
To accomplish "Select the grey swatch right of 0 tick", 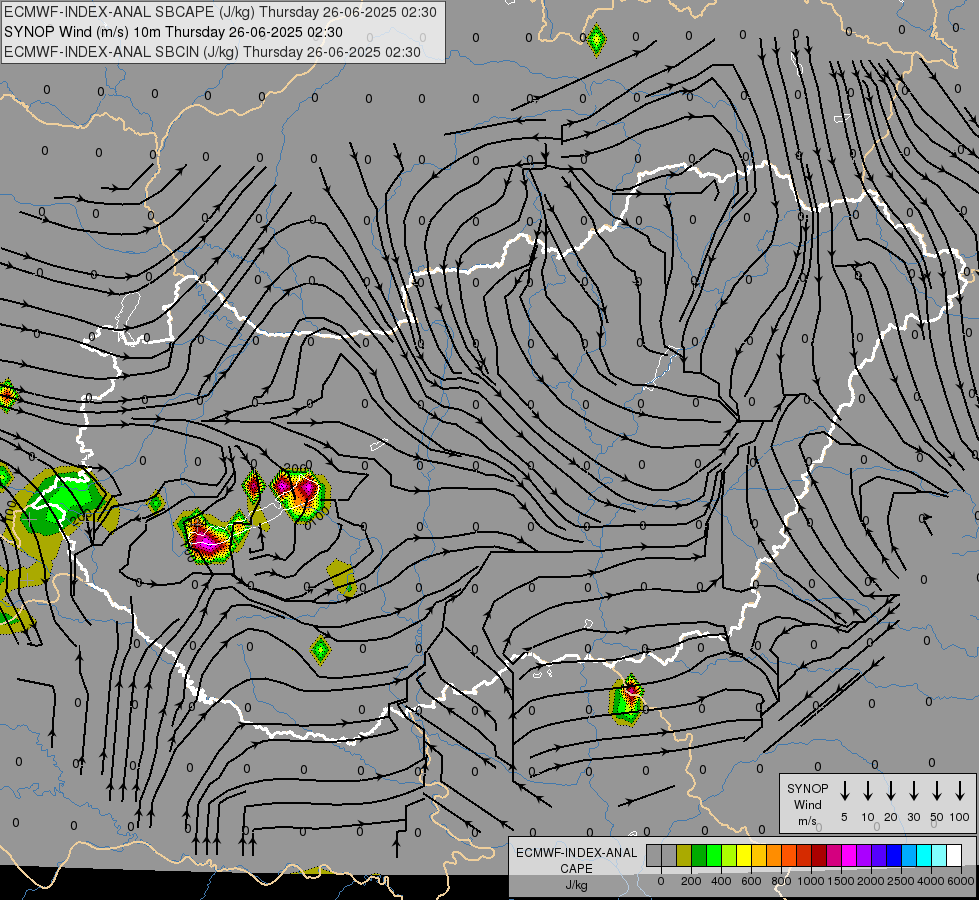I will pyautogui.click(x=669, y=855).
